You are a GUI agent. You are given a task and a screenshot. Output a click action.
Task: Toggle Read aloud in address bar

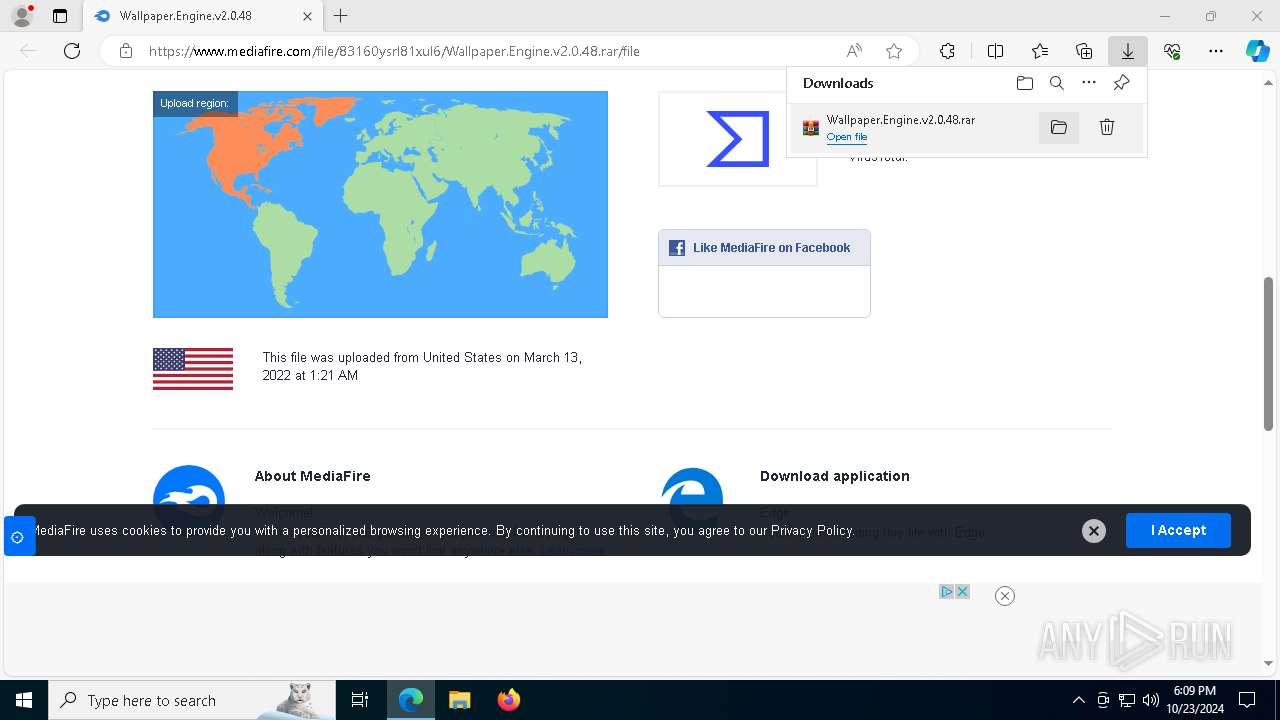[x=854, y=51]
